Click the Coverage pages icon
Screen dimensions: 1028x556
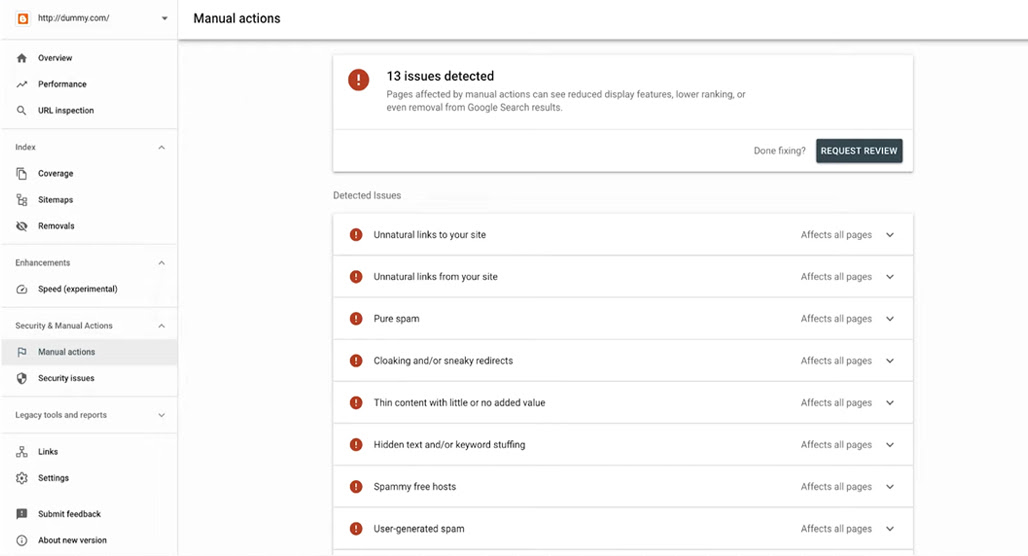point(22,173)
